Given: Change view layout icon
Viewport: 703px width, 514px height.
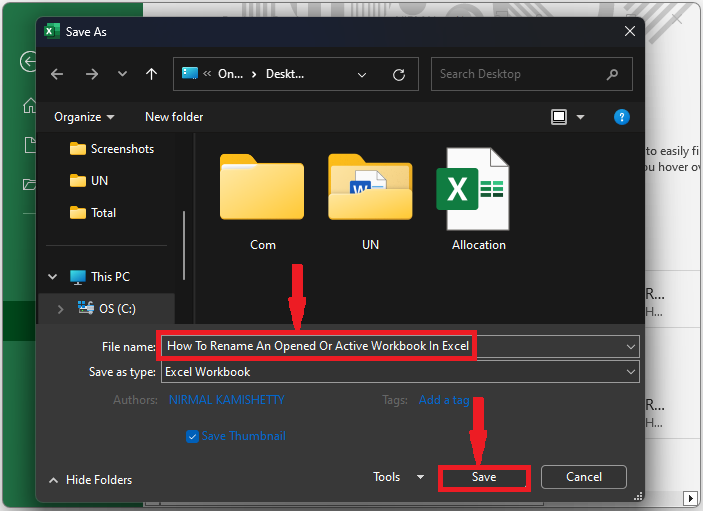Looking at the screenshot, I should click(x=559, y=117).
